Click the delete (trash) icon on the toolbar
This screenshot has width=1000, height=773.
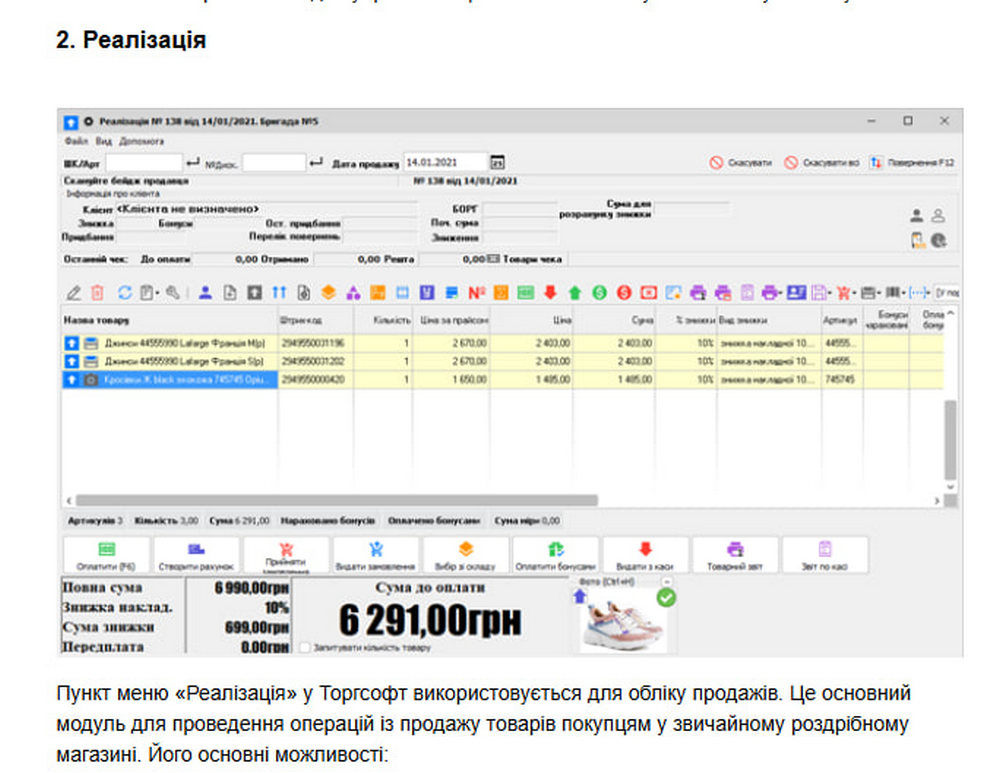click(x=96, y=291)
